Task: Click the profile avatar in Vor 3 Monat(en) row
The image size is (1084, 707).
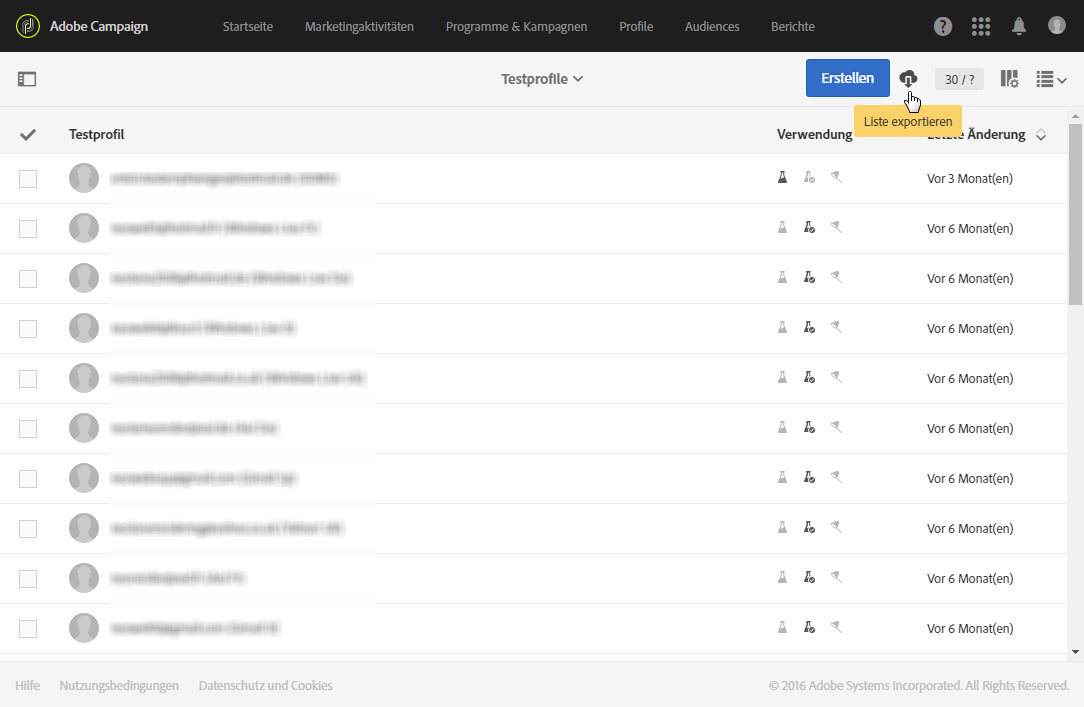Action: (84, 178)
